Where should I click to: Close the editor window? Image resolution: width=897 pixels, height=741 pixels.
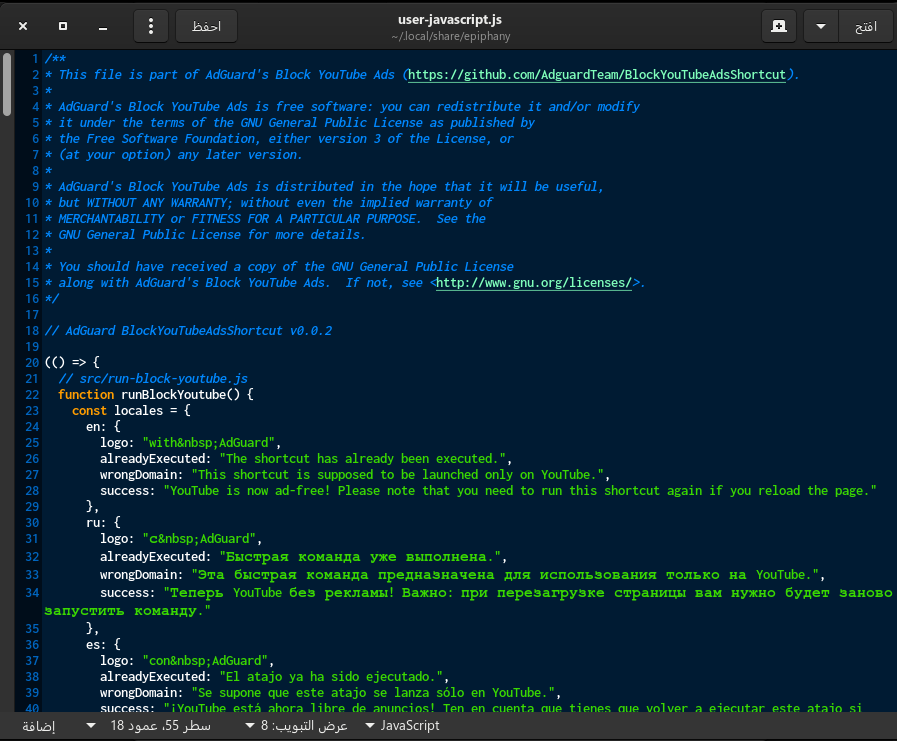[23, 26]
